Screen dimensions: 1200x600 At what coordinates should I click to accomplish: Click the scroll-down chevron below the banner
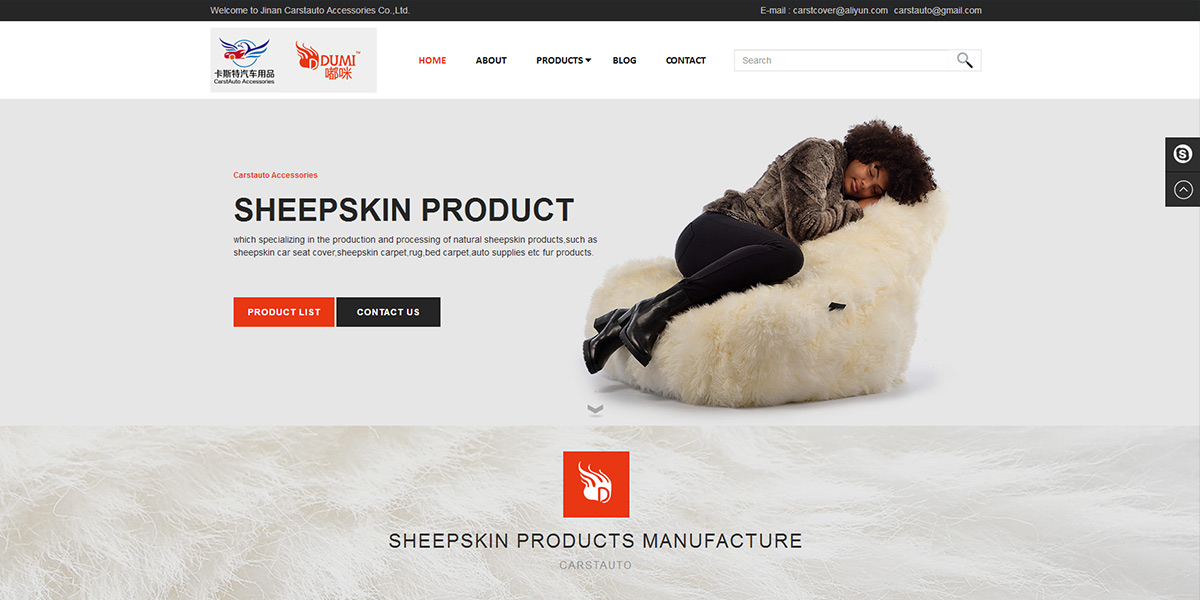(x=595, y=409)
